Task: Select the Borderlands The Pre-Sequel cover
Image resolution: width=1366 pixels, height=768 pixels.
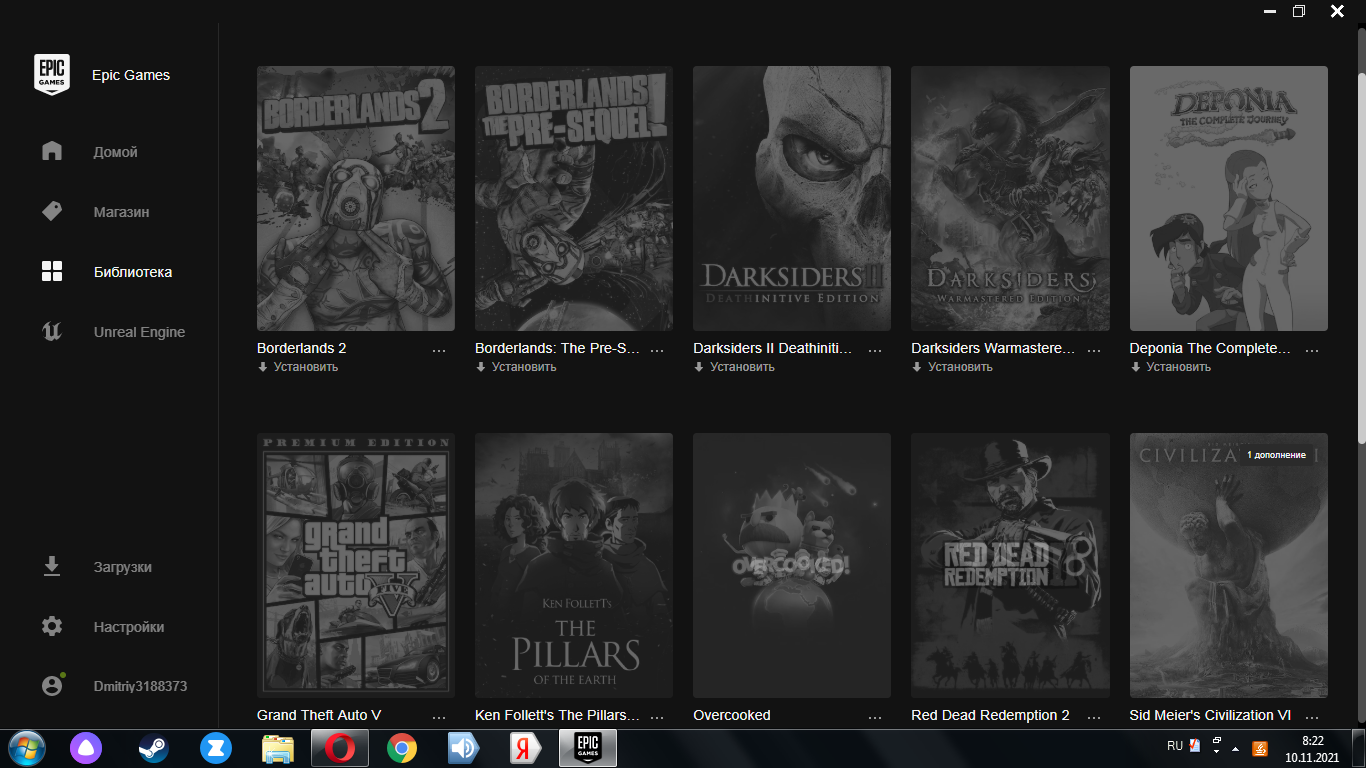Action: pyautogui.click(x=574, y=198)
